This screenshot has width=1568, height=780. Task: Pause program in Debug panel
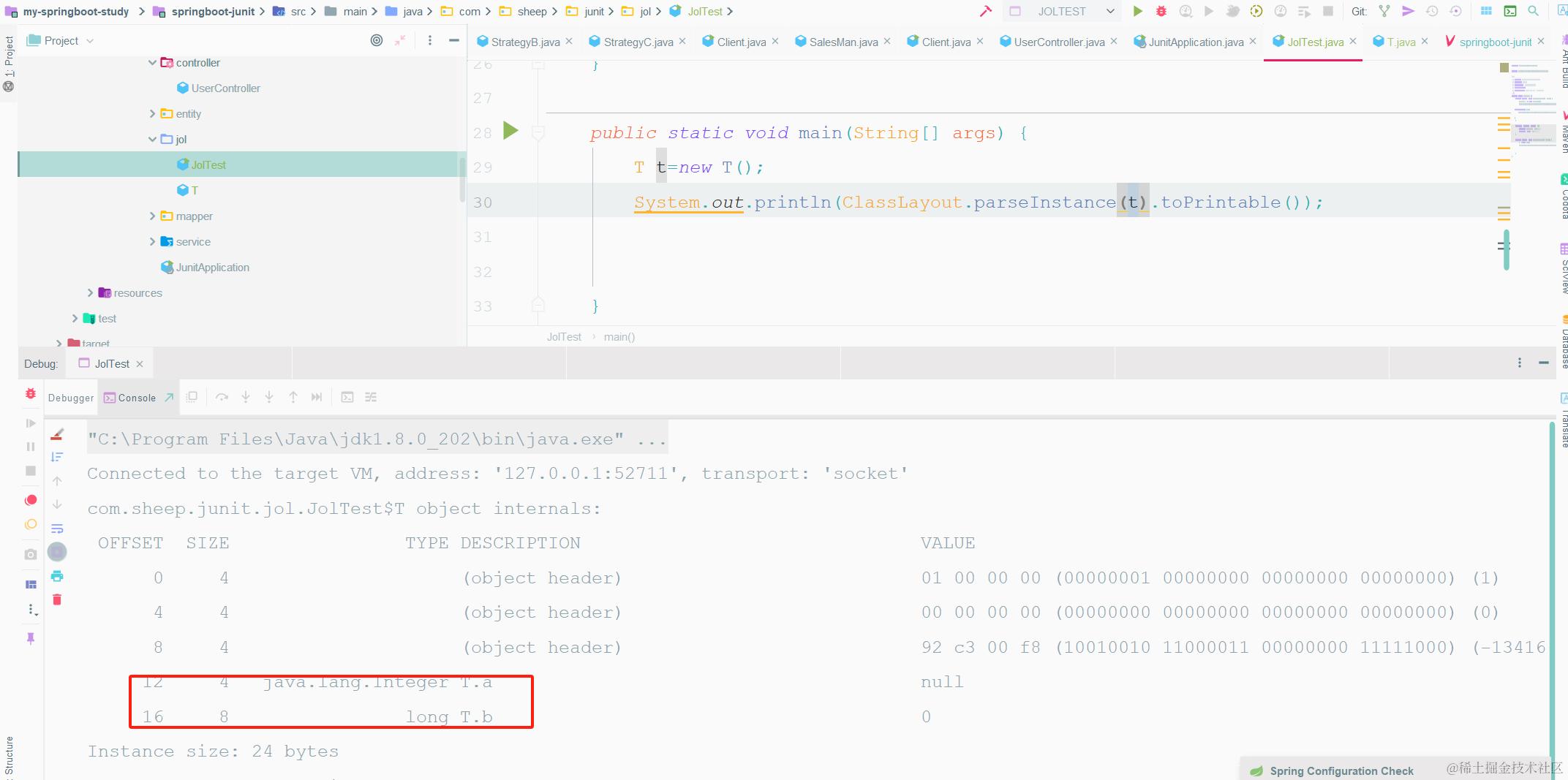[x=31, y=447]
